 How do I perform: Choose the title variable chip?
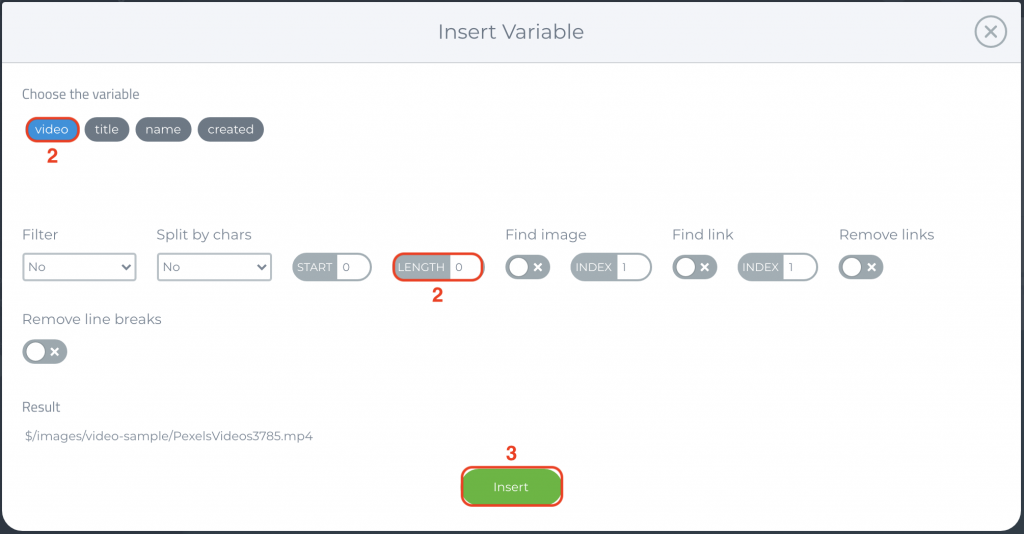coord(106,129)
